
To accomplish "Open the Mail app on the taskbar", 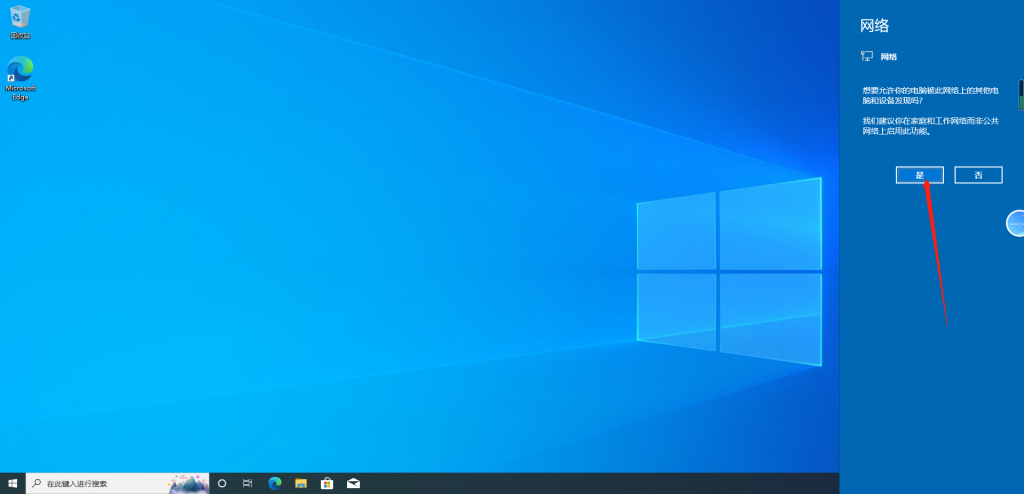I will click(353, 484).
